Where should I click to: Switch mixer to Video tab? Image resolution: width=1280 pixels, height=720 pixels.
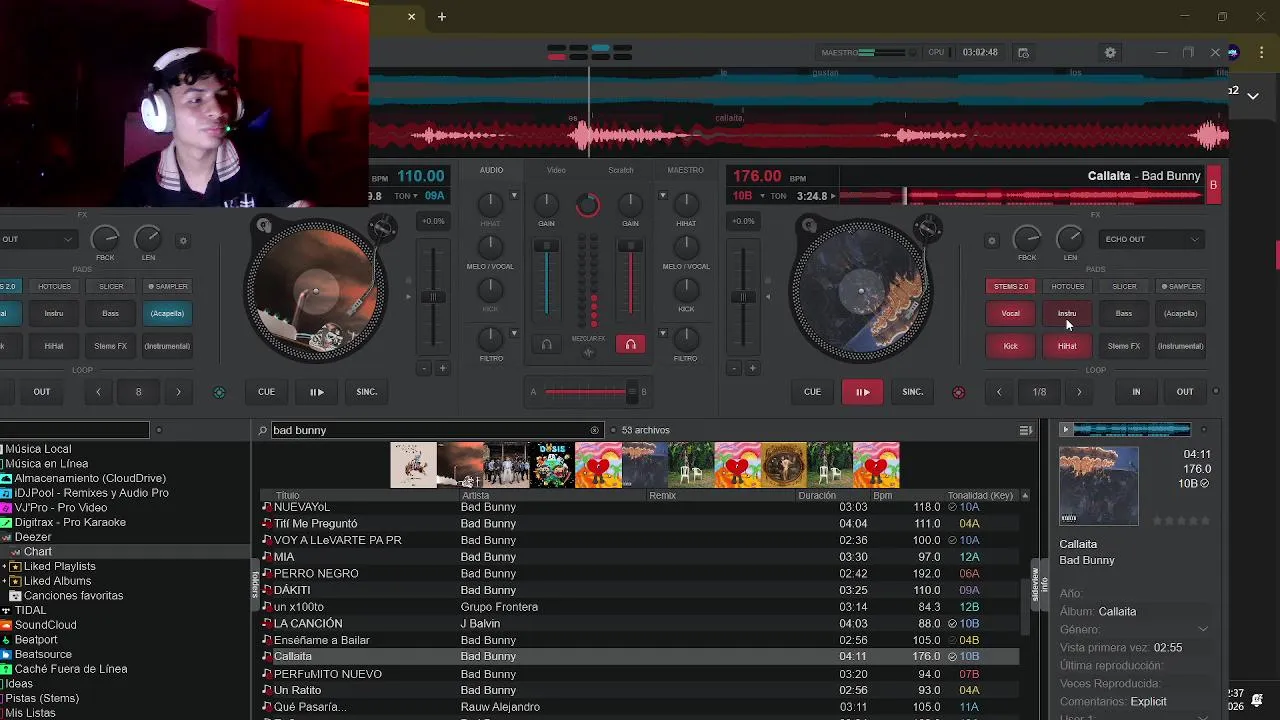tap(556, 170)
